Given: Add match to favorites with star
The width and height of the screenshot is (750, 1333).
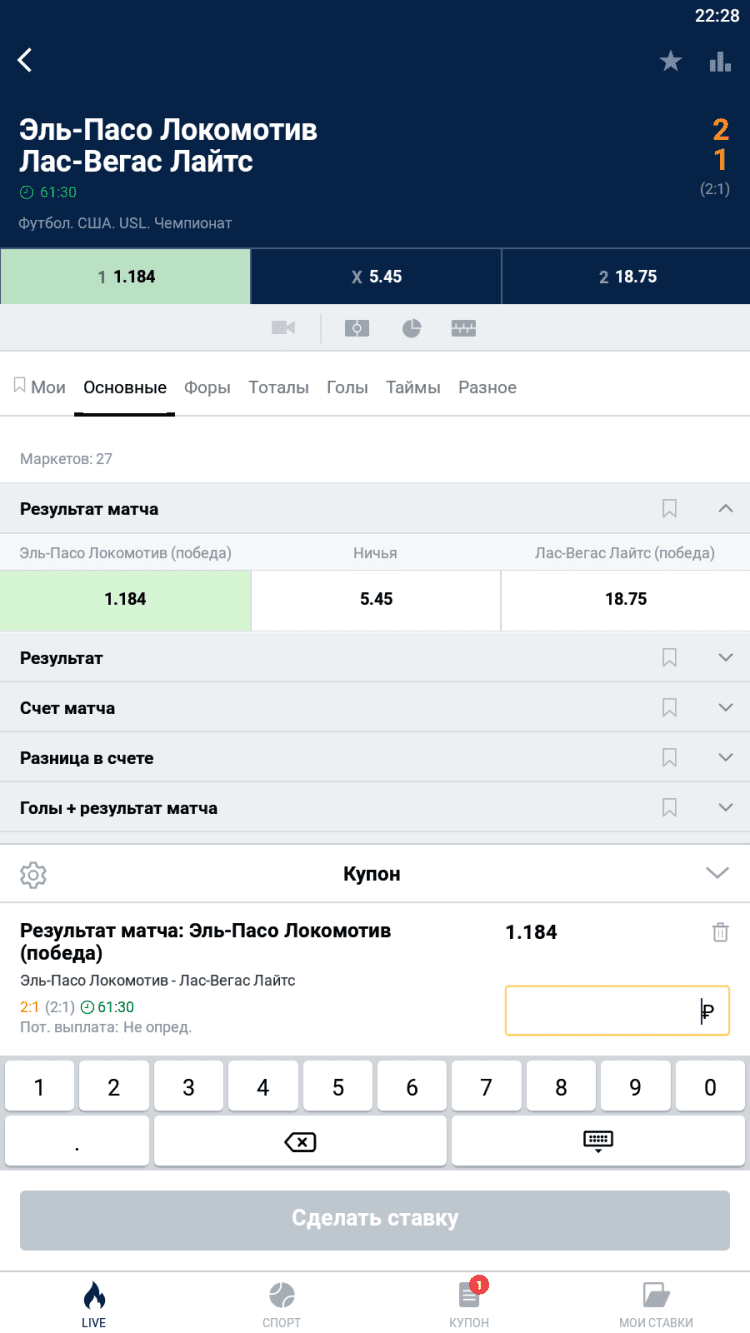Looking at the screenshot, I should tap(670, 62).
